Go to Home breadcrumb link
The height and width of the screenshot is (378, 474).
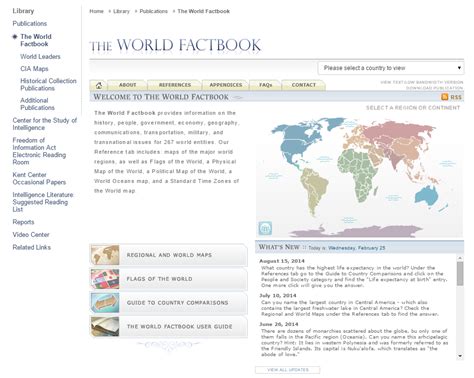(96, 11)
